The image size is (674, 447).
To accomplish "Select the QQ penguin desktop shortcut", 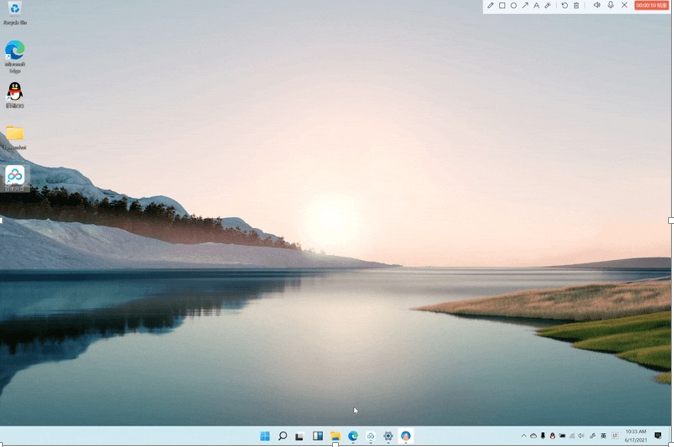I will point(15,94).
